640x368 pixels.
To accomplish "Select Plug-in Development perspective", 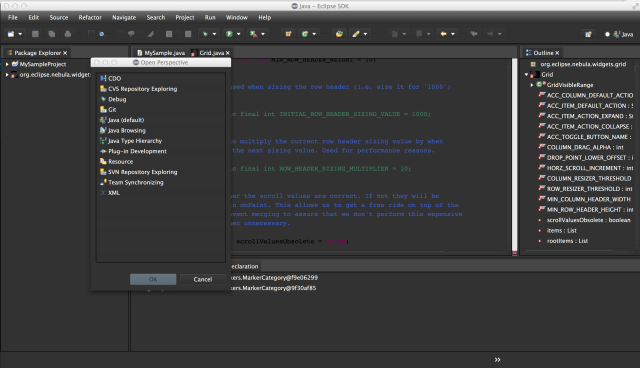I will 133,151.
